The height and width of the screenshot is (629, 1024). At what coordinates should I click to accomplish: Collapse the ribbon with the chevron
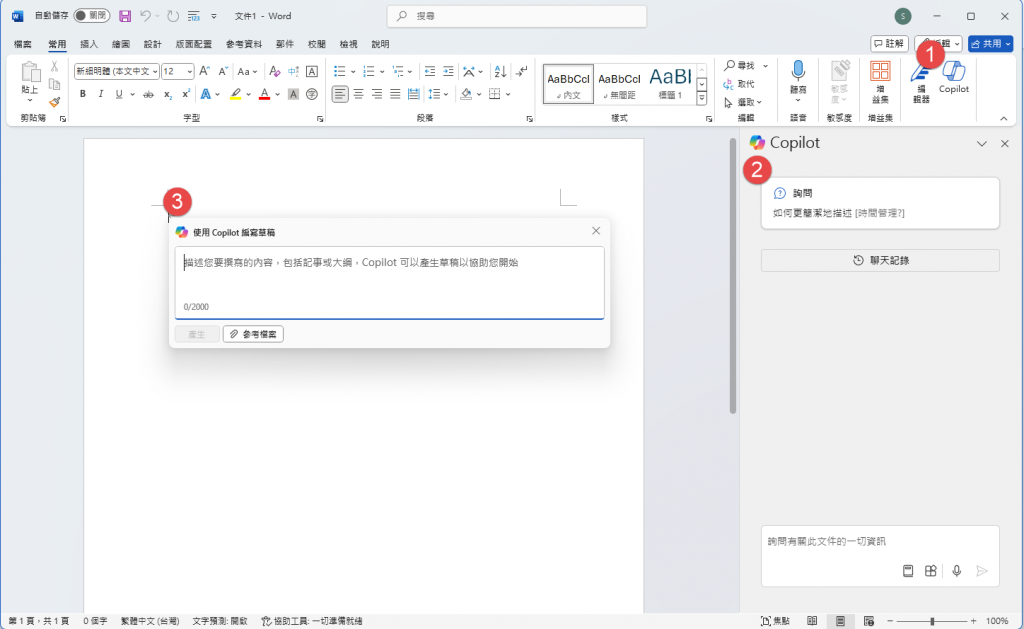pyautogui.click(x=1004, y=118)
